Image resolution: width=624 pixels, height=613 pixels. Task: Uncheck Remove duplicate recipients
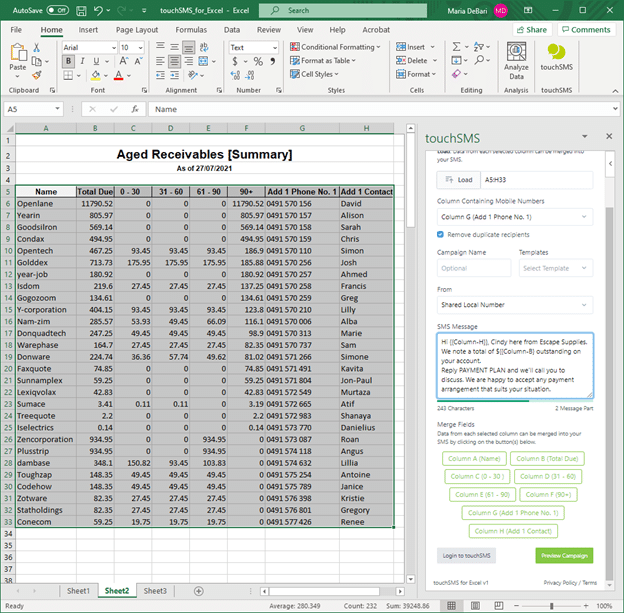(x=441, y=234)
